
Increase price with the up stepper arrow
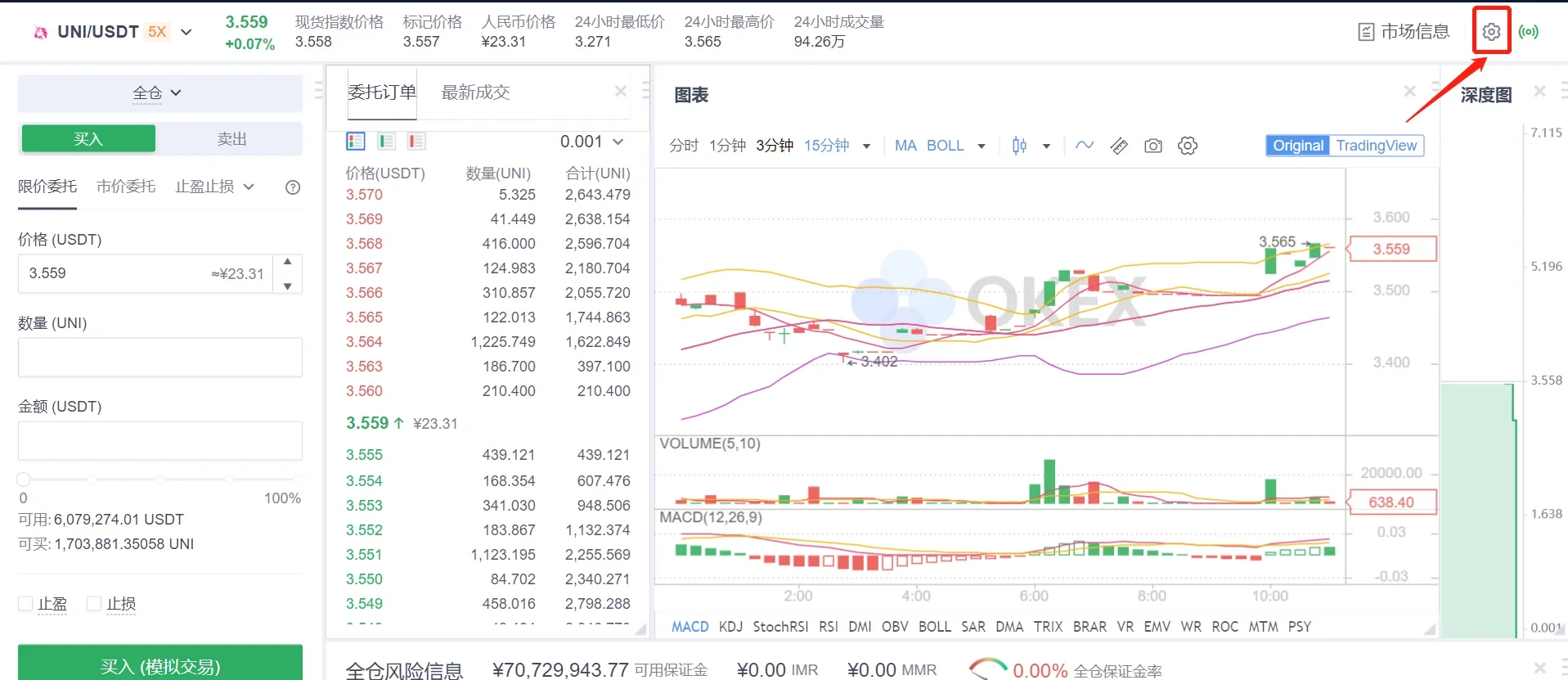point(287,262)
